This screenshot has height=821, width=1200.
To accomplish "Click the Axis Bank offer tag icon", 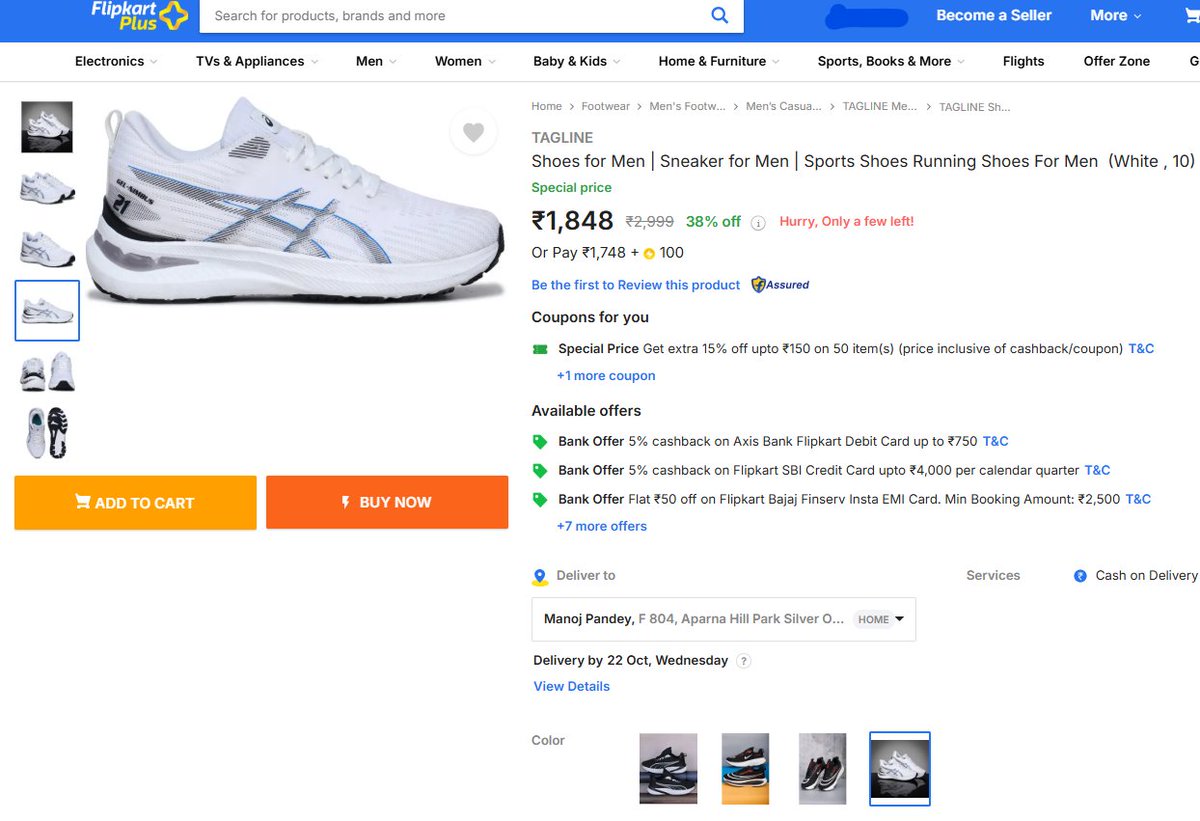I will (x=540, y=441).
